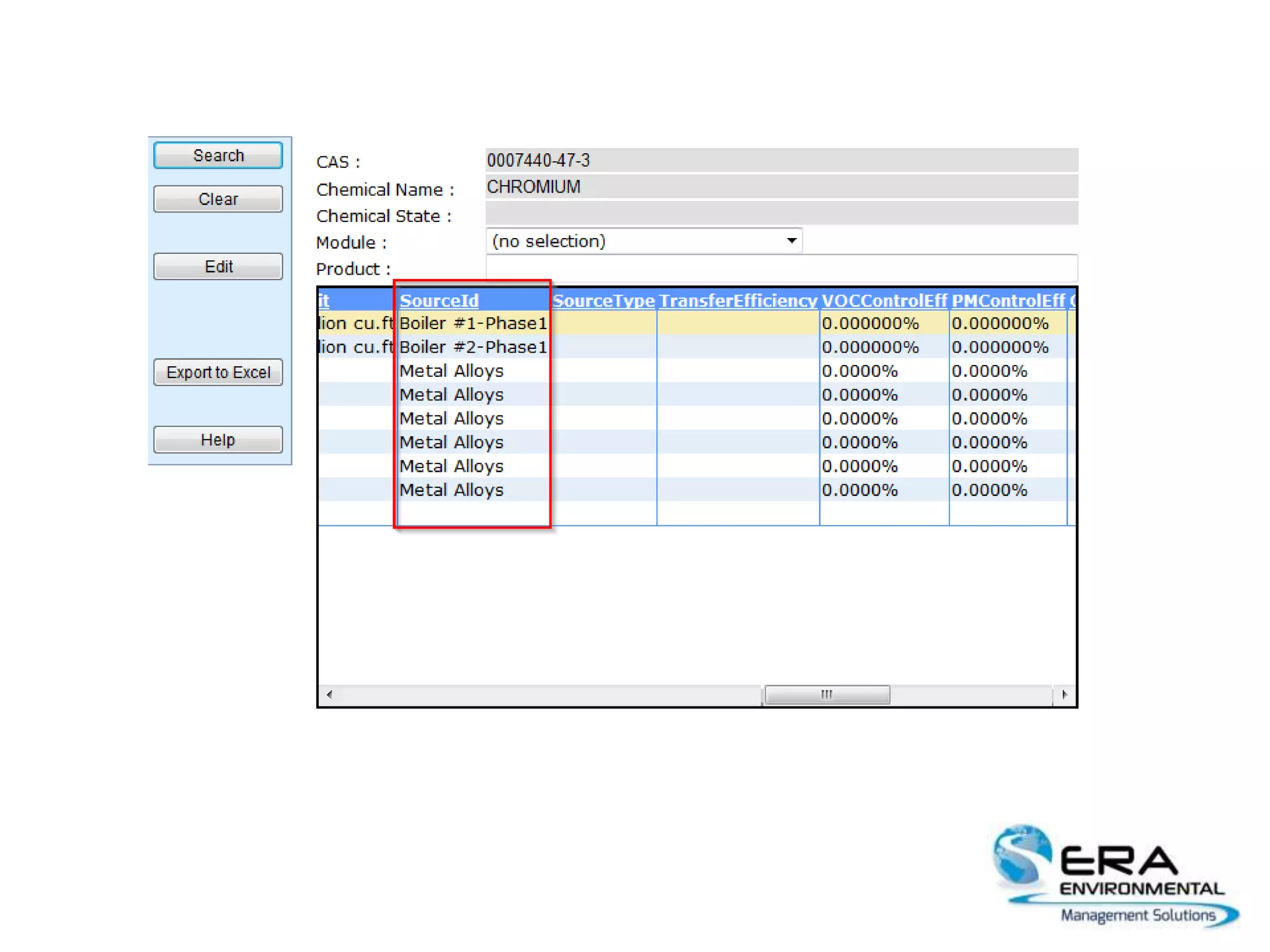Click the Edit button
The image size is (1270, 952).
pyautogui.click(x=218, y=267)
